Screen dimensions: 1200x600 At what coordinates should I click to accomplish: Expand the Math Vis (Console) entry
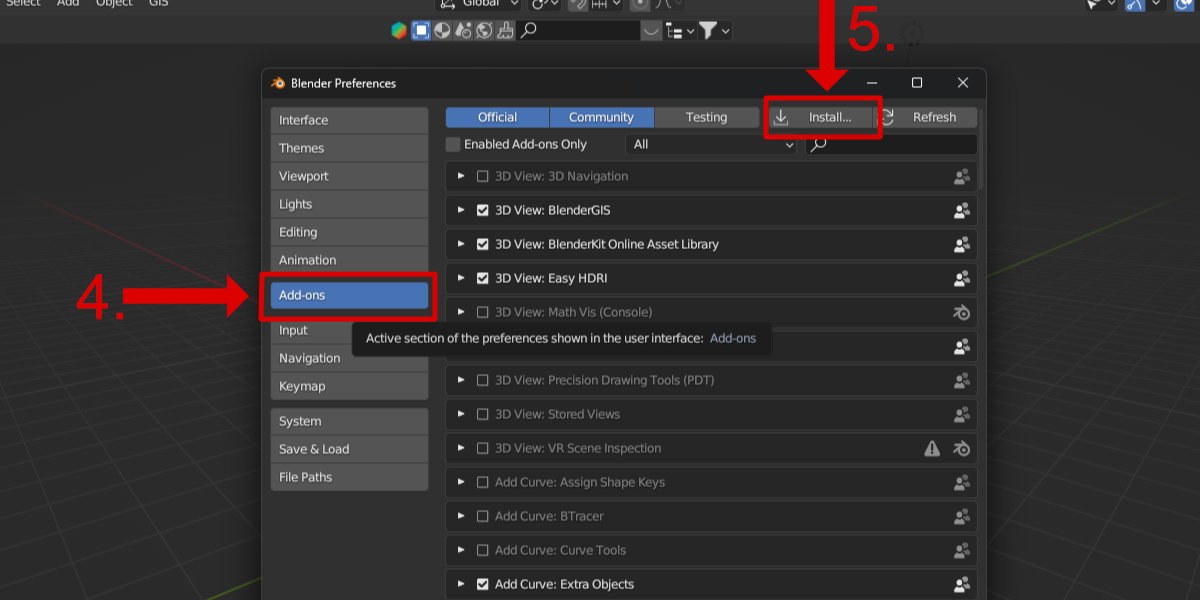[x=461, y=312]
